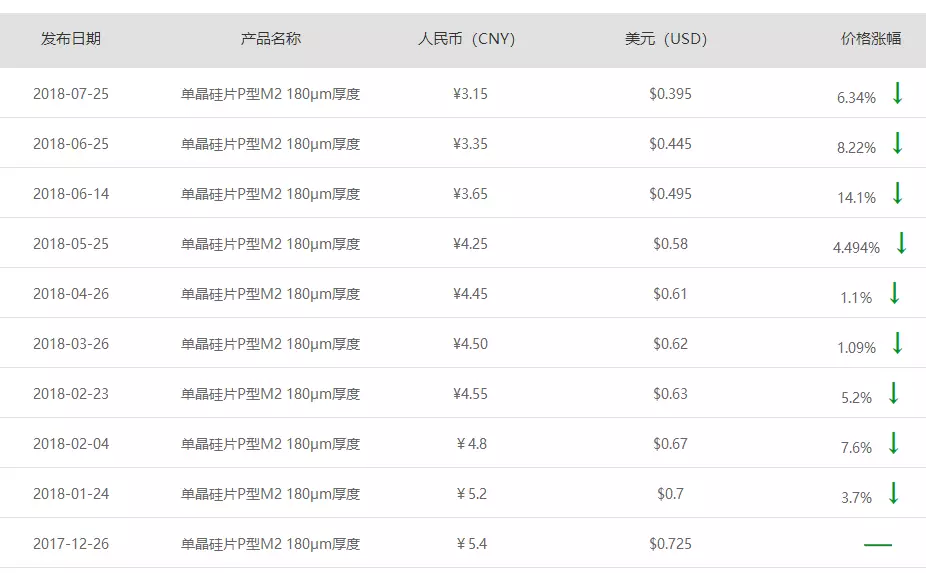The image size is (926, 573).
Task: Click the USD price $0.495
Action: pyautogui.click(x=670, y=194)
